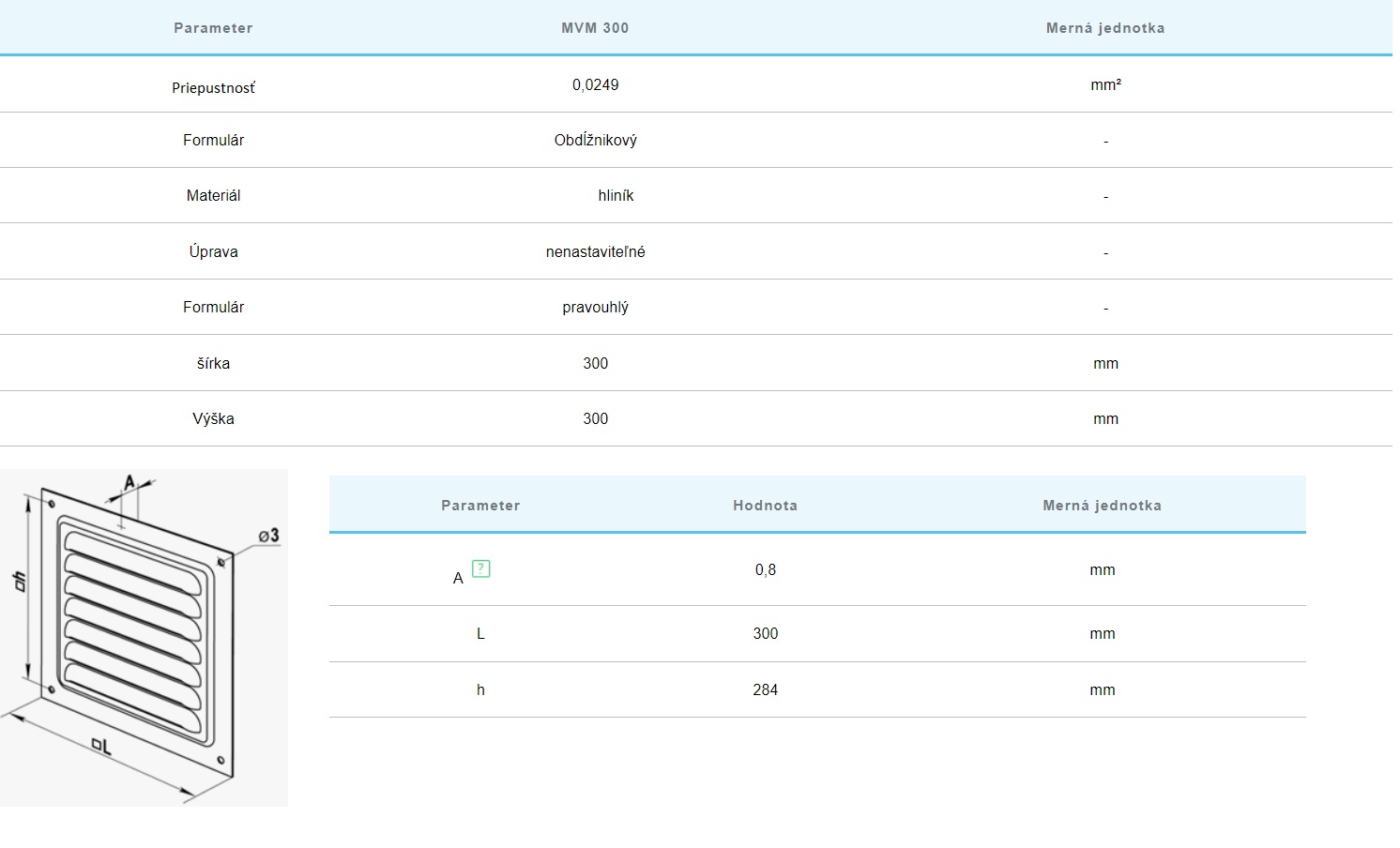This screenshot has width=1400, height=848.
Task: Click the h parameter label in dimensions table
Action: coord(480,689)
